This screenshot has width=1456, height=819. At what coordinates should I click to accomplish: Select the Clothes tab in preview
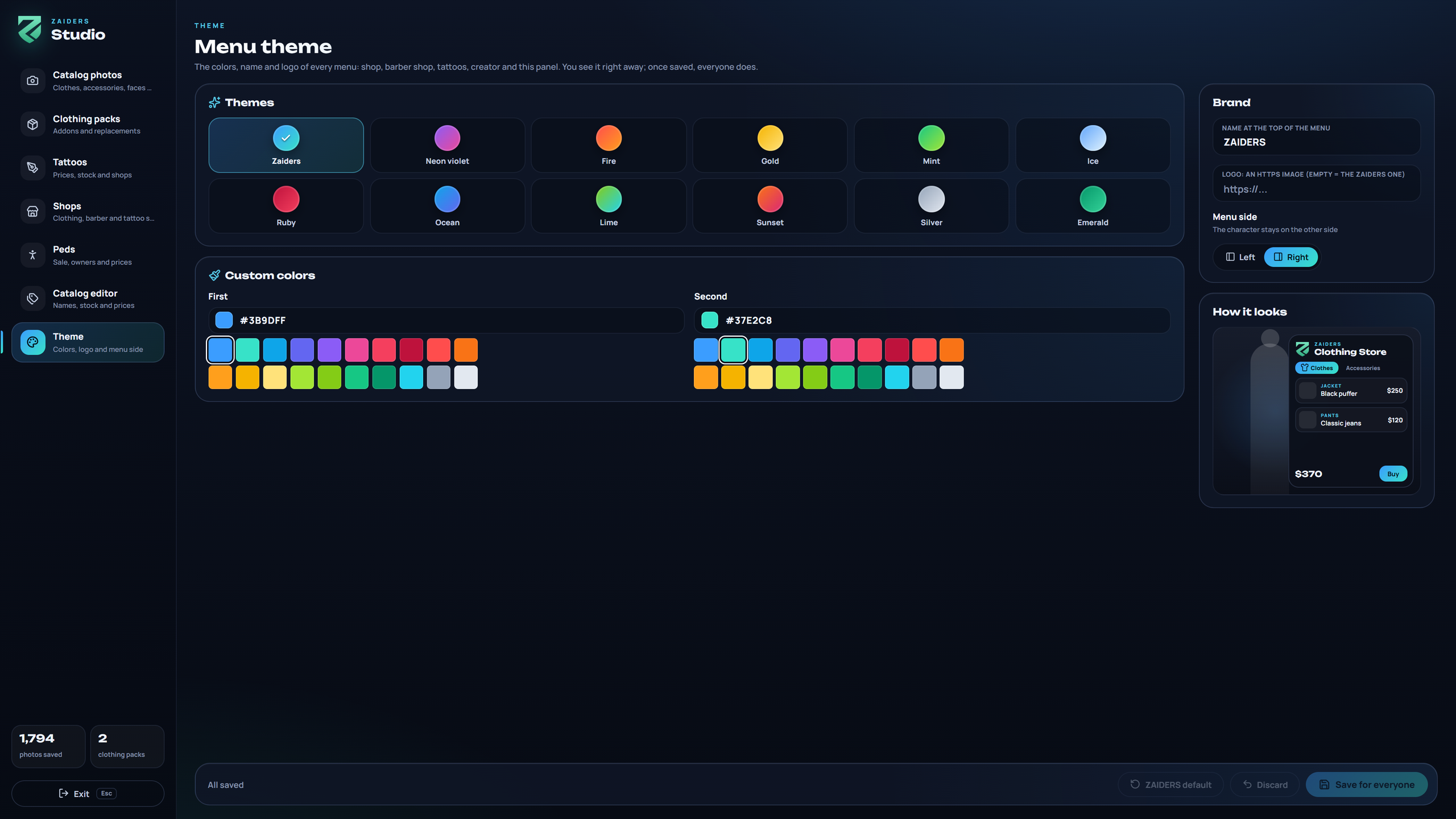[1316, 368]
